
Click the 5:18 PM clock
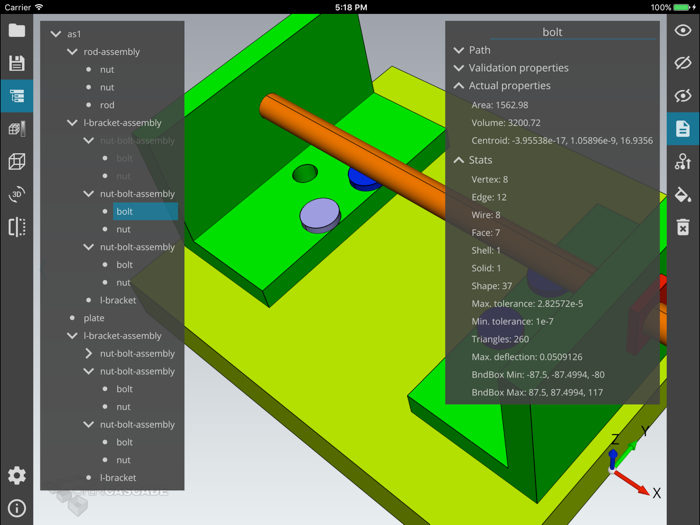pos(351,7)
